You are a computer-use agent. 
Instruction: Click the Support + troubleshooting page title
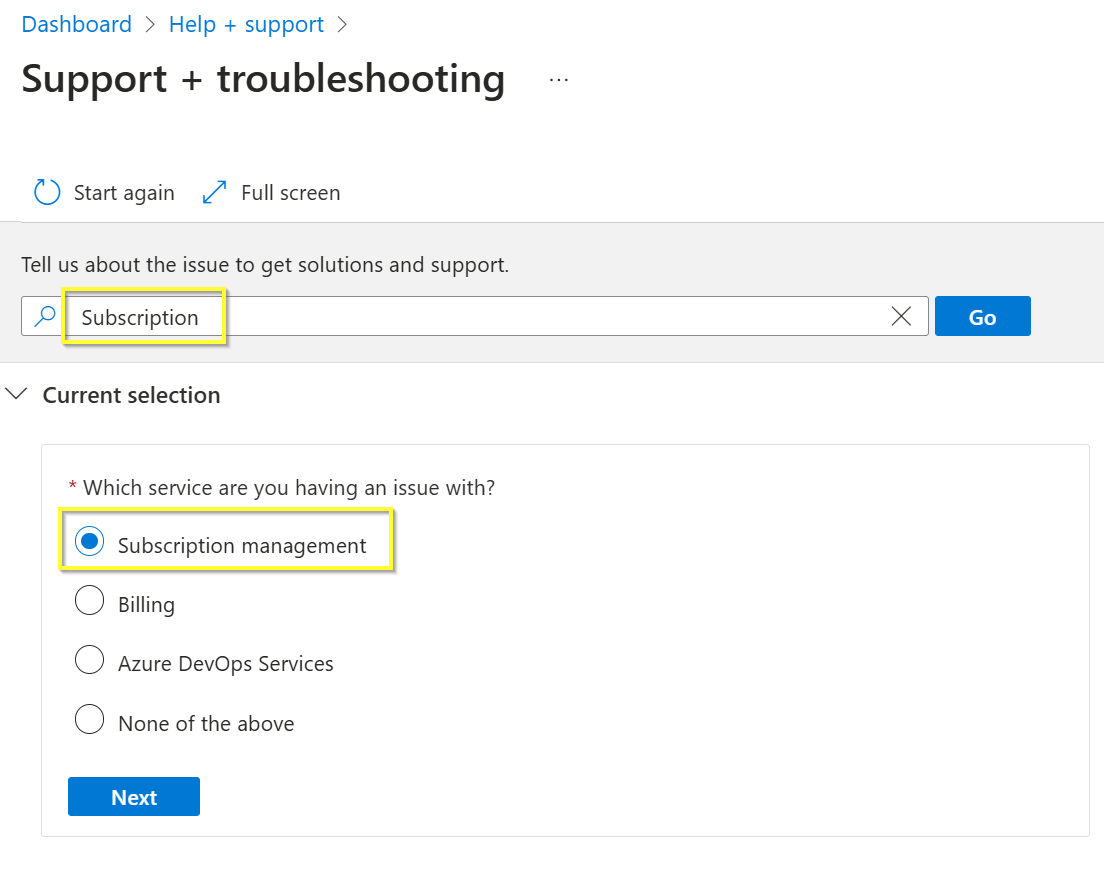(x=262, y=79)
